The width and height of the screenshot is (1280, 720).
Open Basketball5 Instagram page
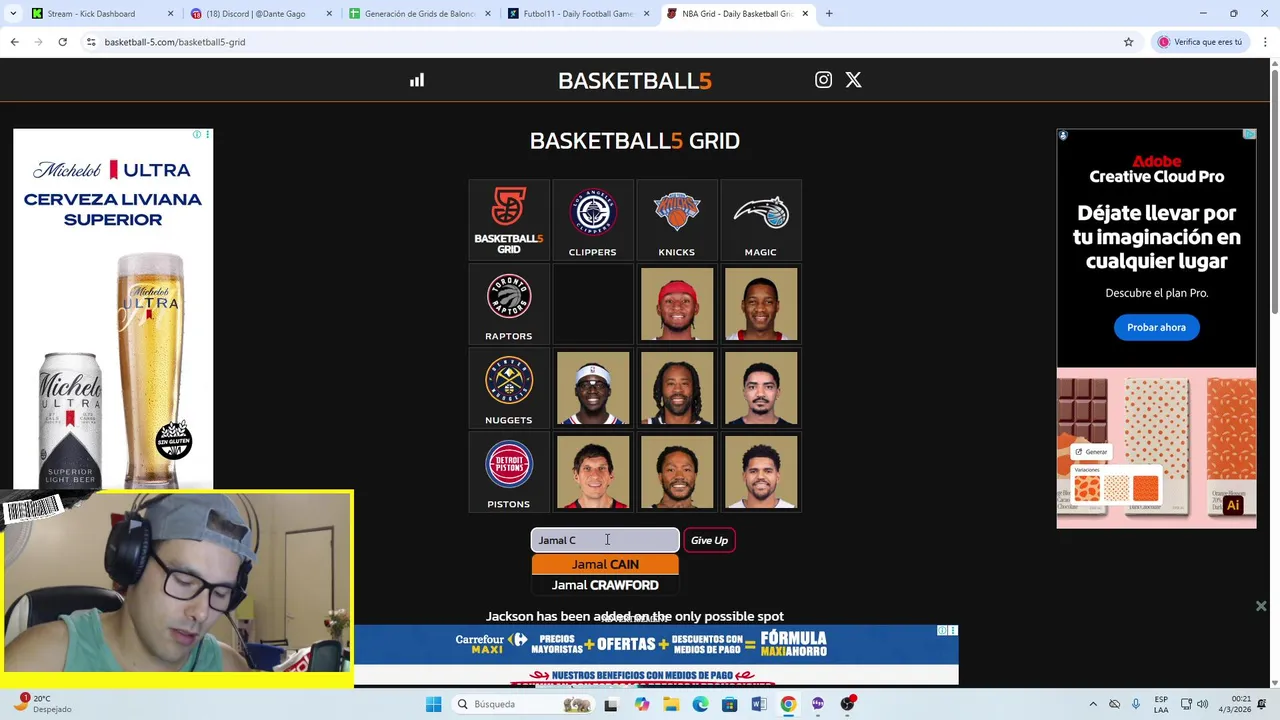pos(823,80)
